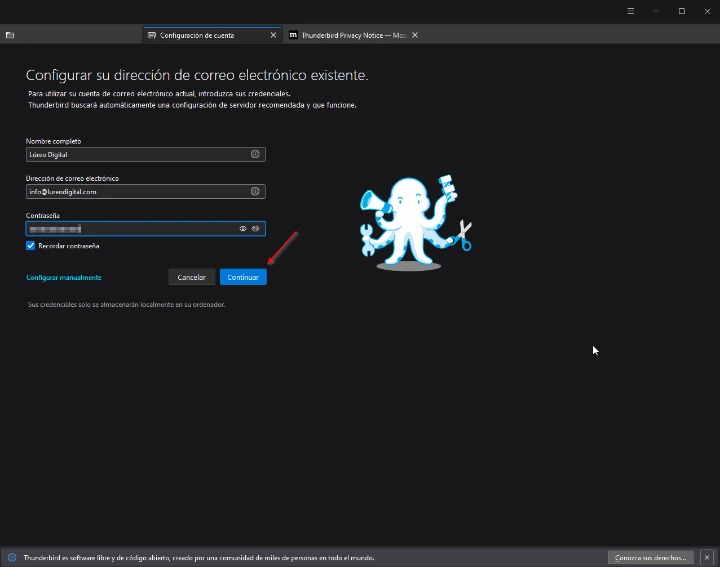Focus the Dirección de correo electrónico field
720x567 pixels.
click(x=146, y=191)
